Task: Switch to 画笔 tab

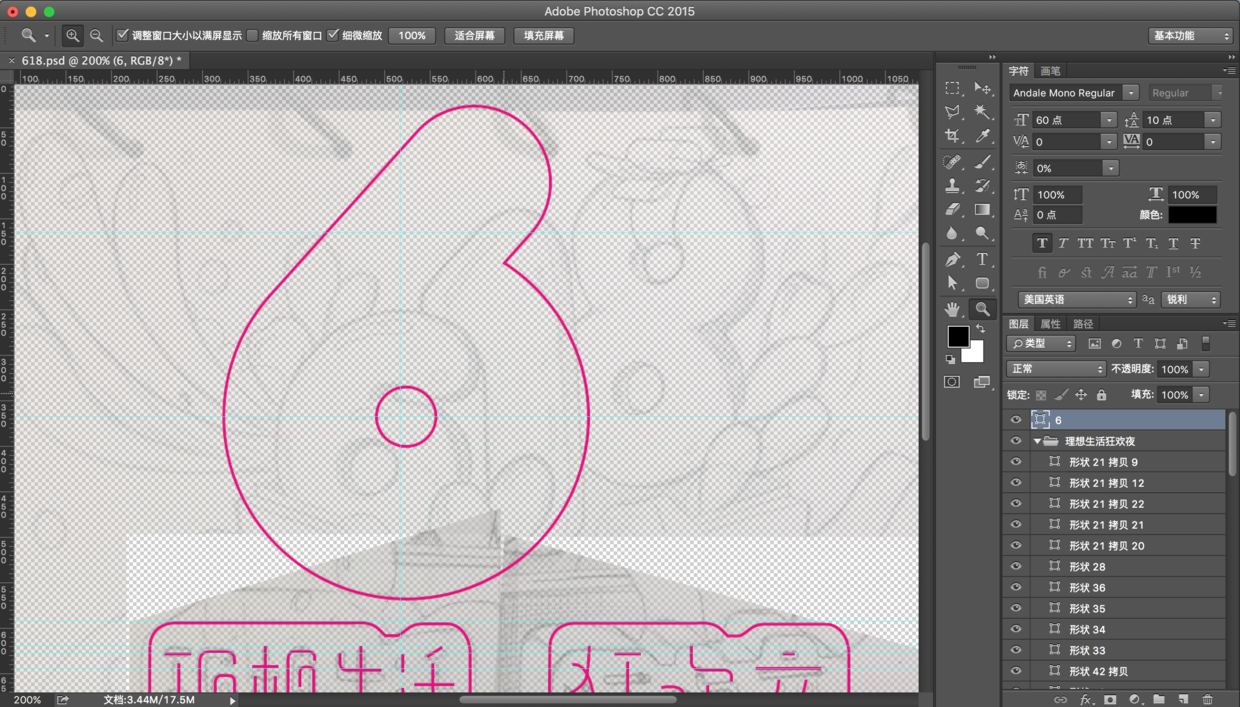Action: click(x=1050, y=71)
